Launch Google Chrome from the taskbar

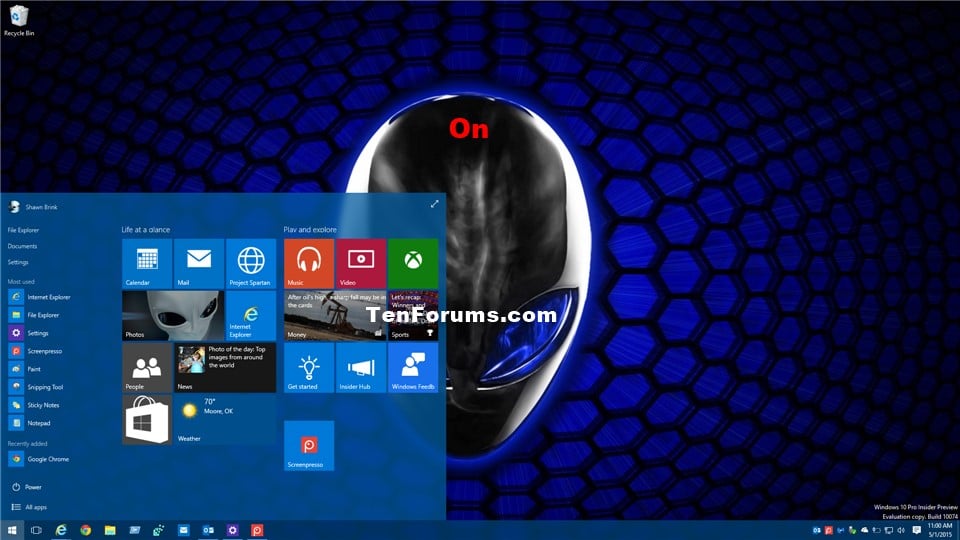[x=86, y=530]
